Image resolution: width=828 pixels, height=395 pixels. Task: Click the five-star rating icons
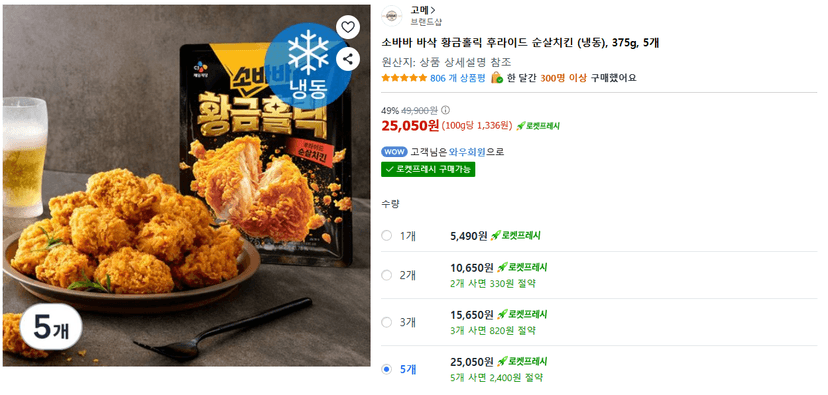click(x=404, y=78)
